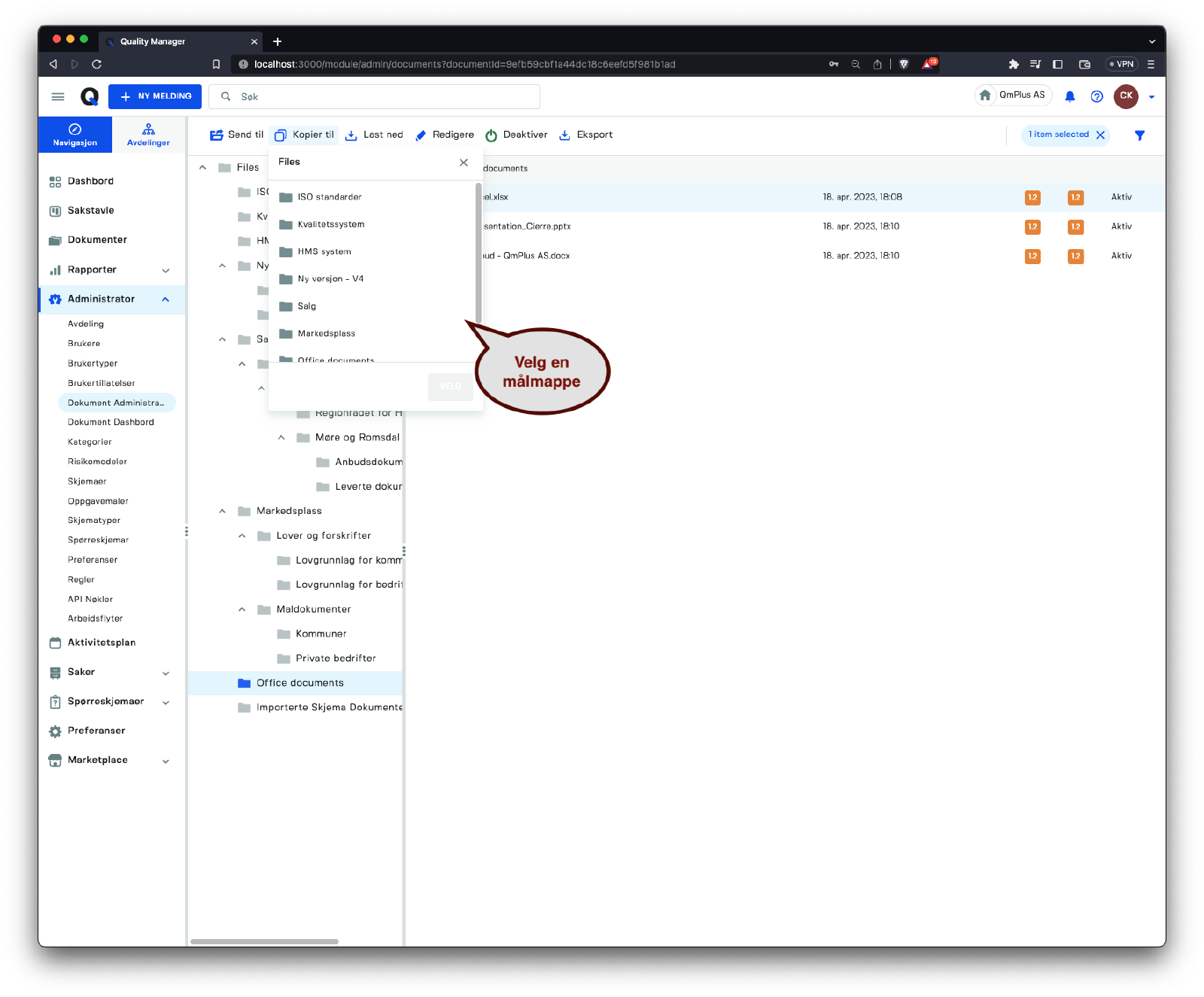Click the Eksport toolbar button

pos(585,135)
